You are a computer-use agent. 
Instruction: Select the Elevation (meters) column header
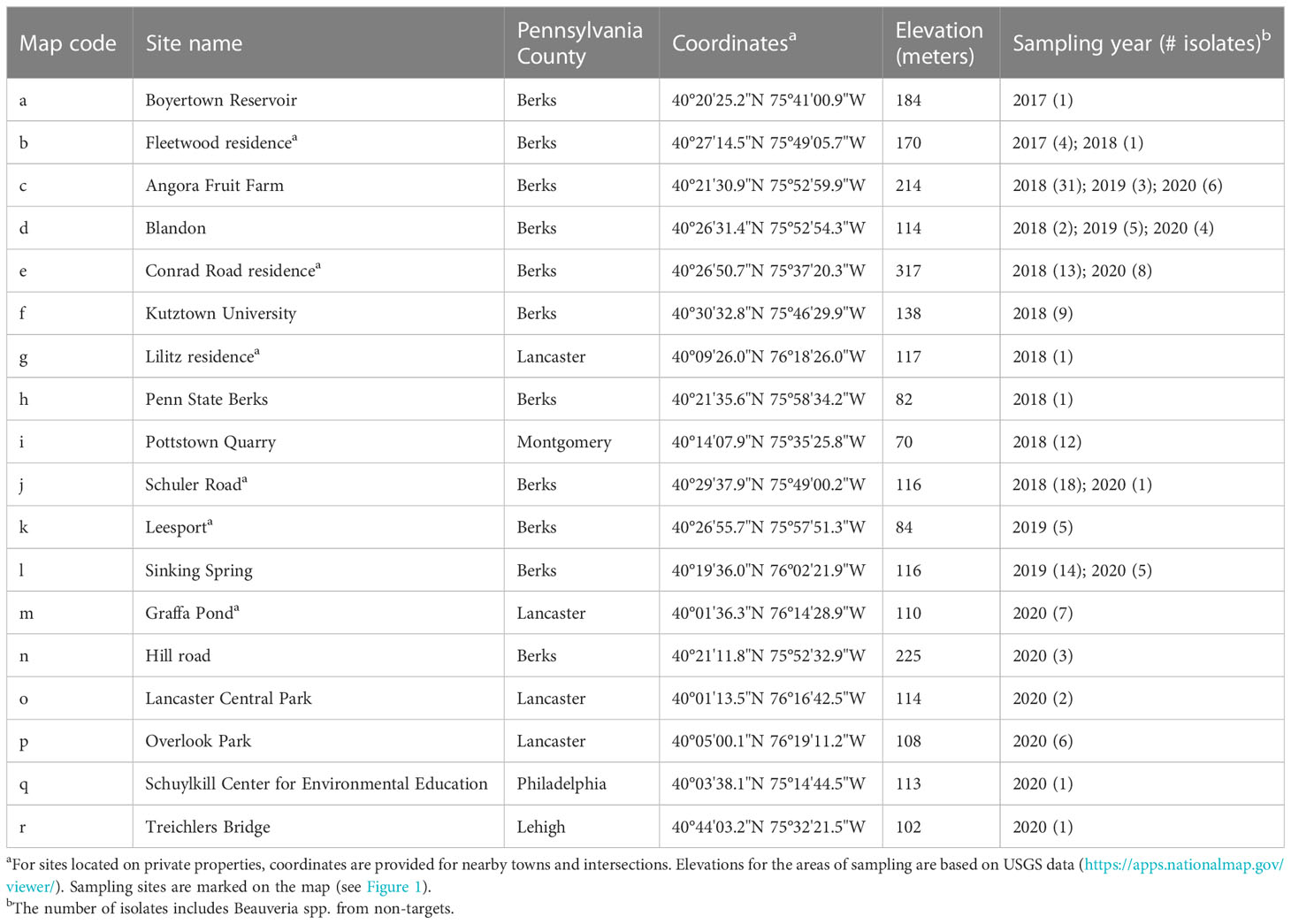point(938,43)
